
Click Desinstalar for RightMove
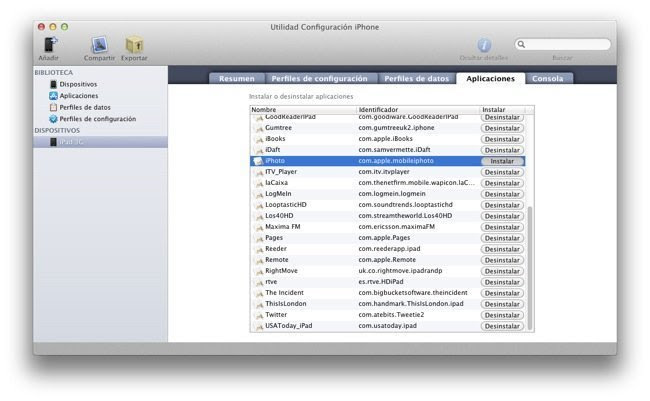(x=502, y=271)
